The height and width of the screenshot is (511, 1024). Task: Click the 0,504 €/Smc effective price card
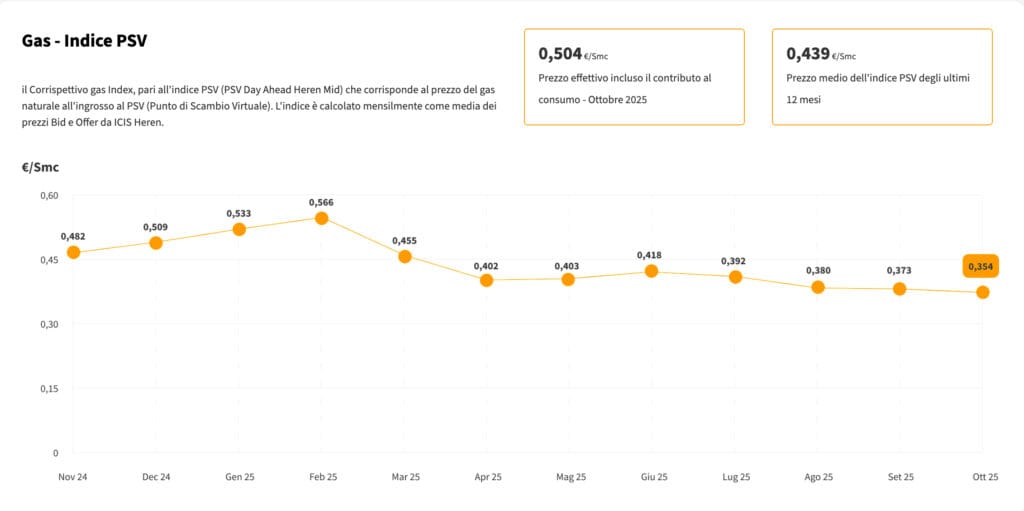(634, 76)
